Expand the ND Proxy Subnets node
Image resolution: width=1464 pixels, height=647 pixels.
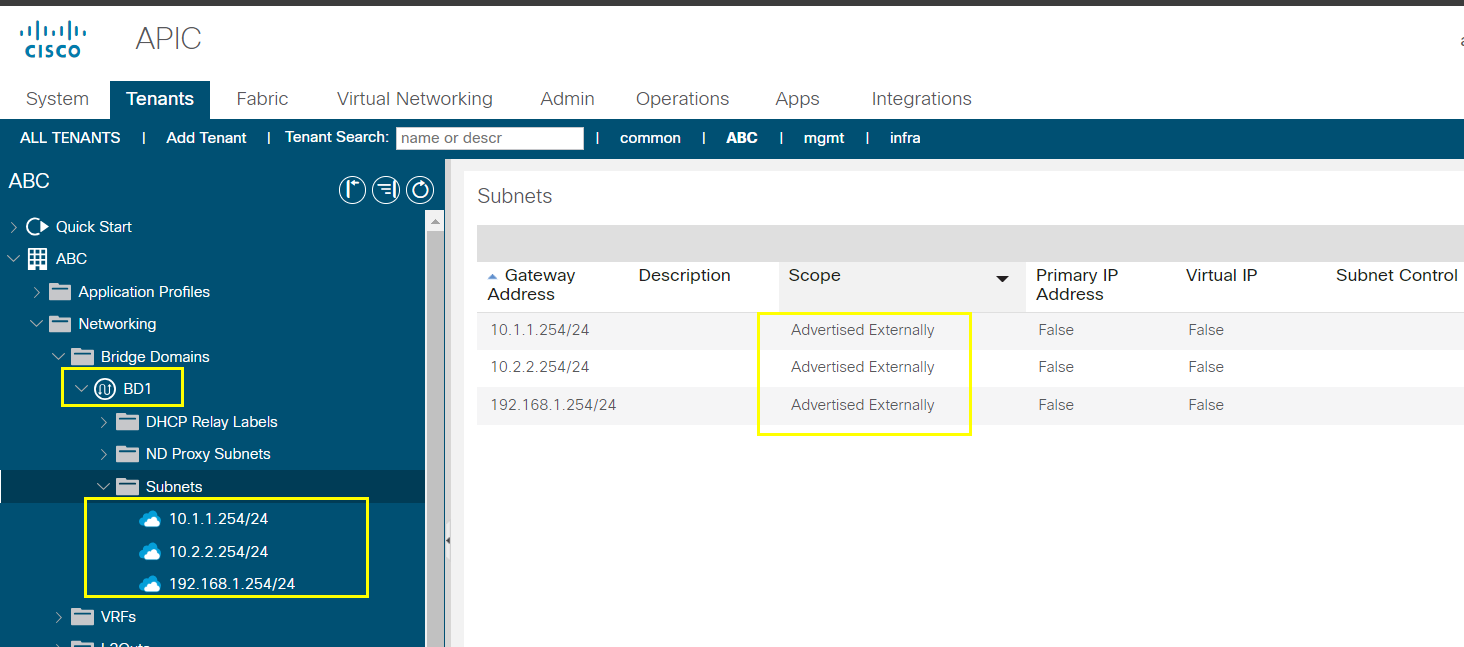[104, 454]
